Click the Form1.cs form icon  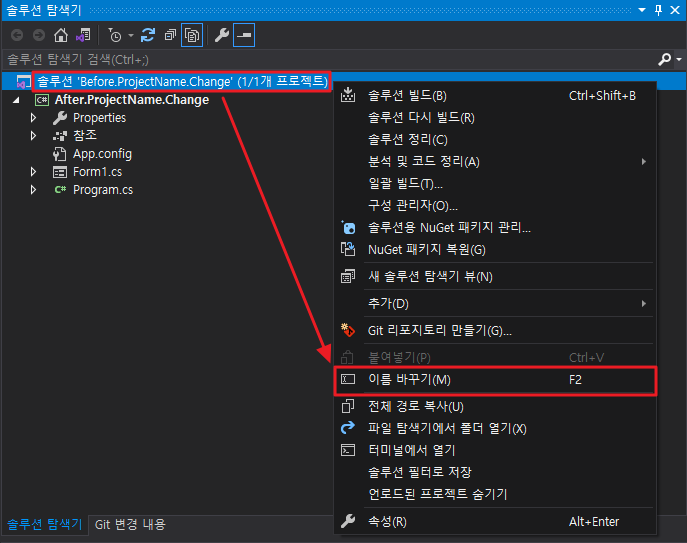(x=60, y=172)
